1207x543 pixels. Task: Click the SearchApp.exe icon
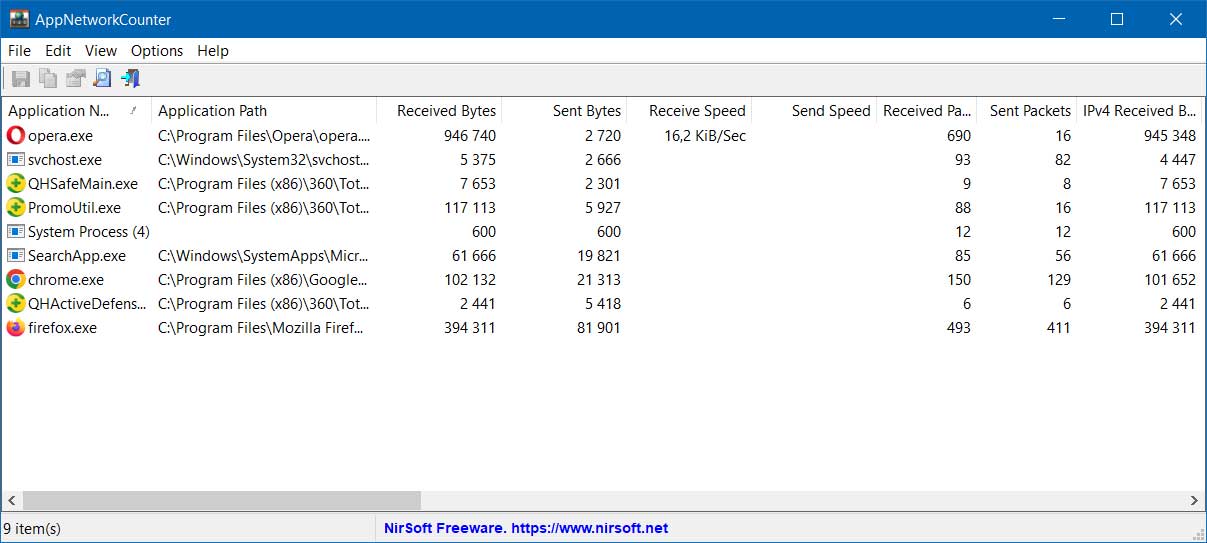[x=15, y=255]
